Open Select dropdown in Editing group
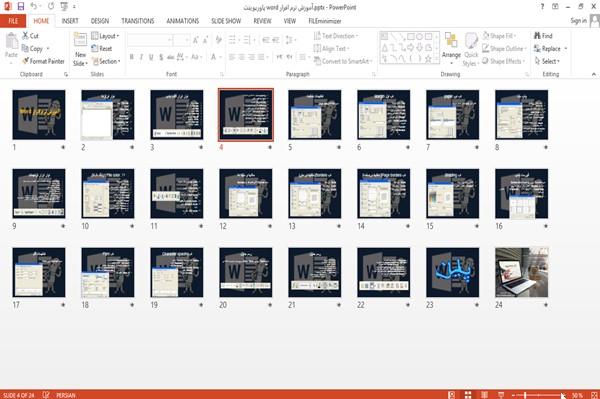Screen dimensions: 600x399 [547, 61]
